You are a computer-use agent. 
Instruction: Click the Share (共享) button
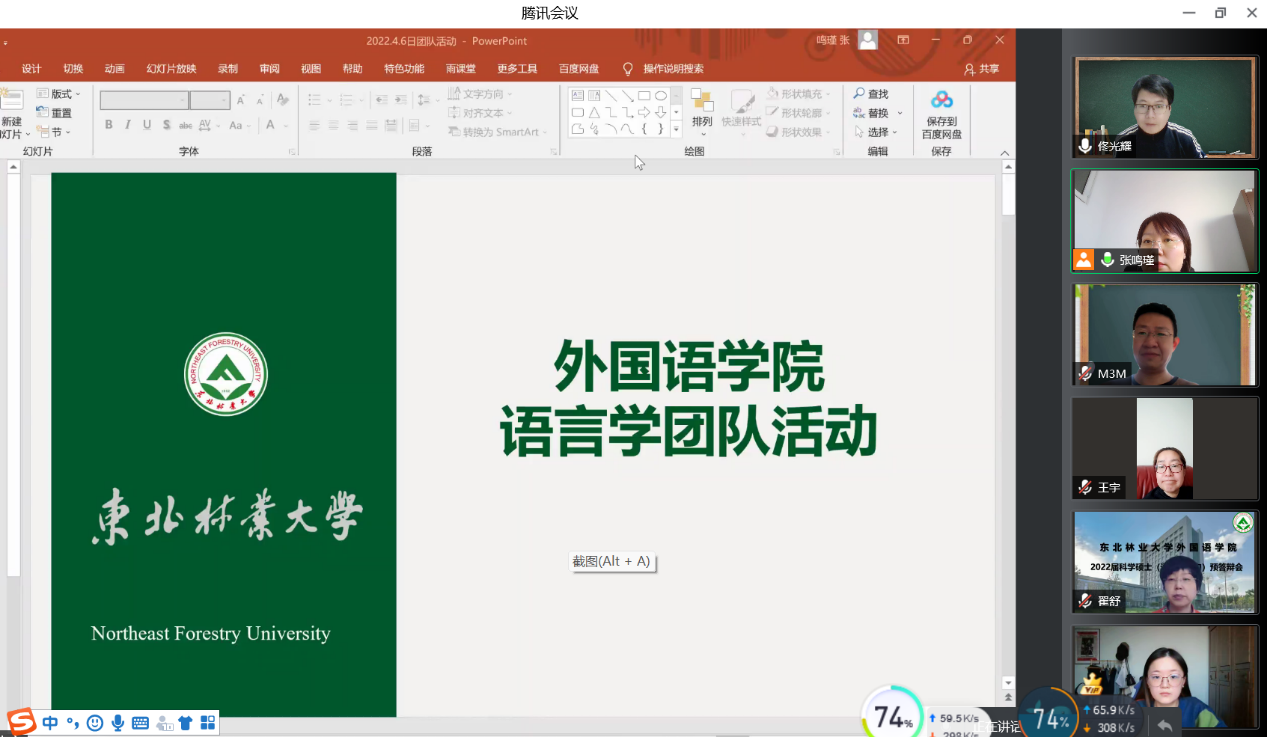click(x=981, y=69)
